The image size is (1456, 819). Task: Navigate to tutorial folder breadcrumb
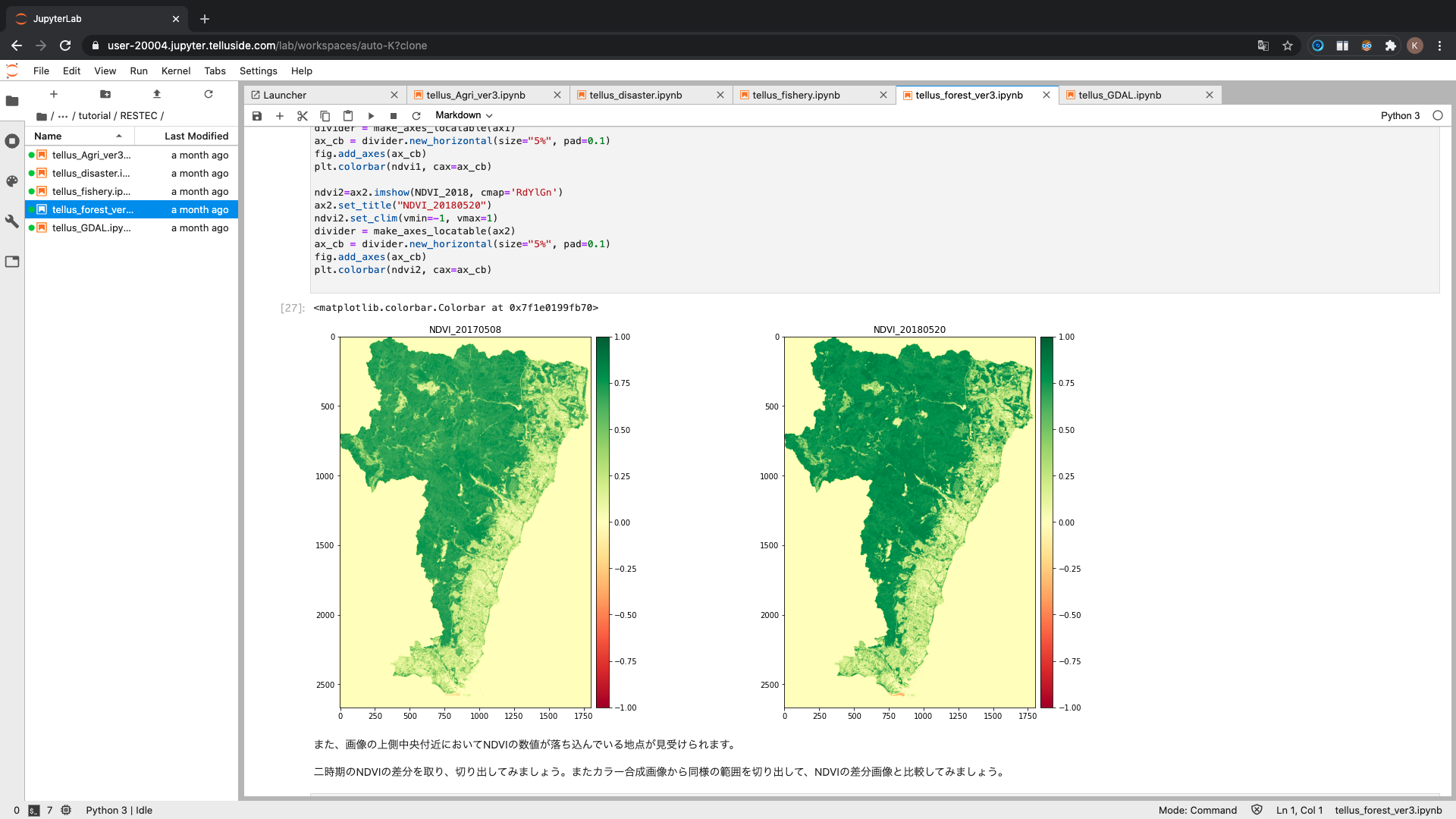pos(95,116)
